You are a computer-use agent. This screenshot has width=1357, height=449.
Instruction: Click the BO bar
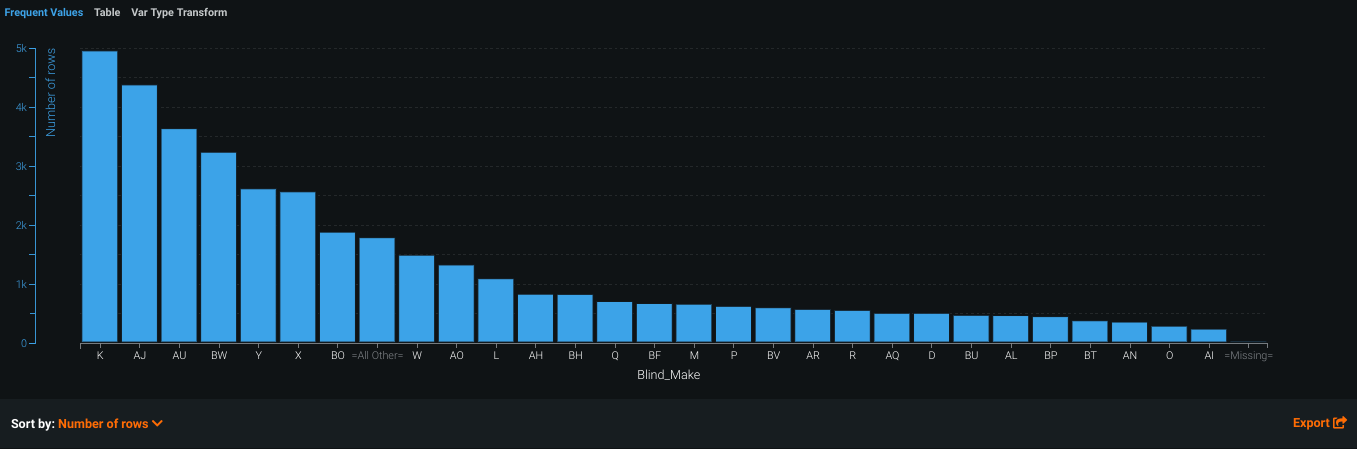point(337,288)
